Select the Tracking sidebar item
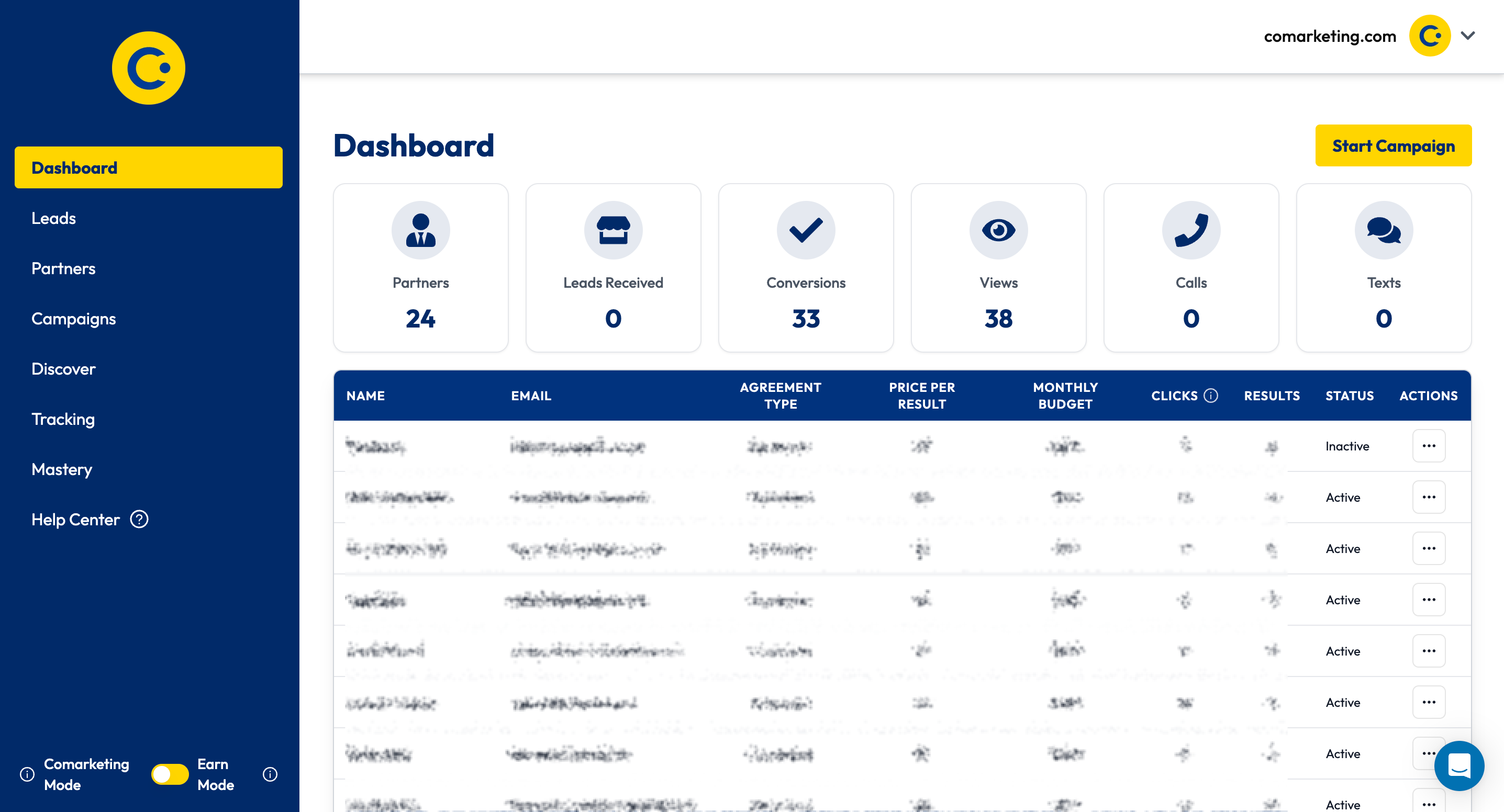1504x812 pixels. [62, 419]
